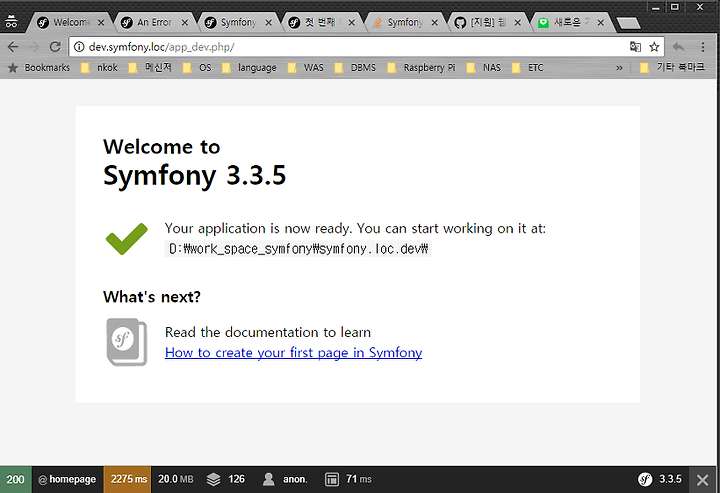
Task: Open the OS bookmark folder
Action: click(197, 67)
